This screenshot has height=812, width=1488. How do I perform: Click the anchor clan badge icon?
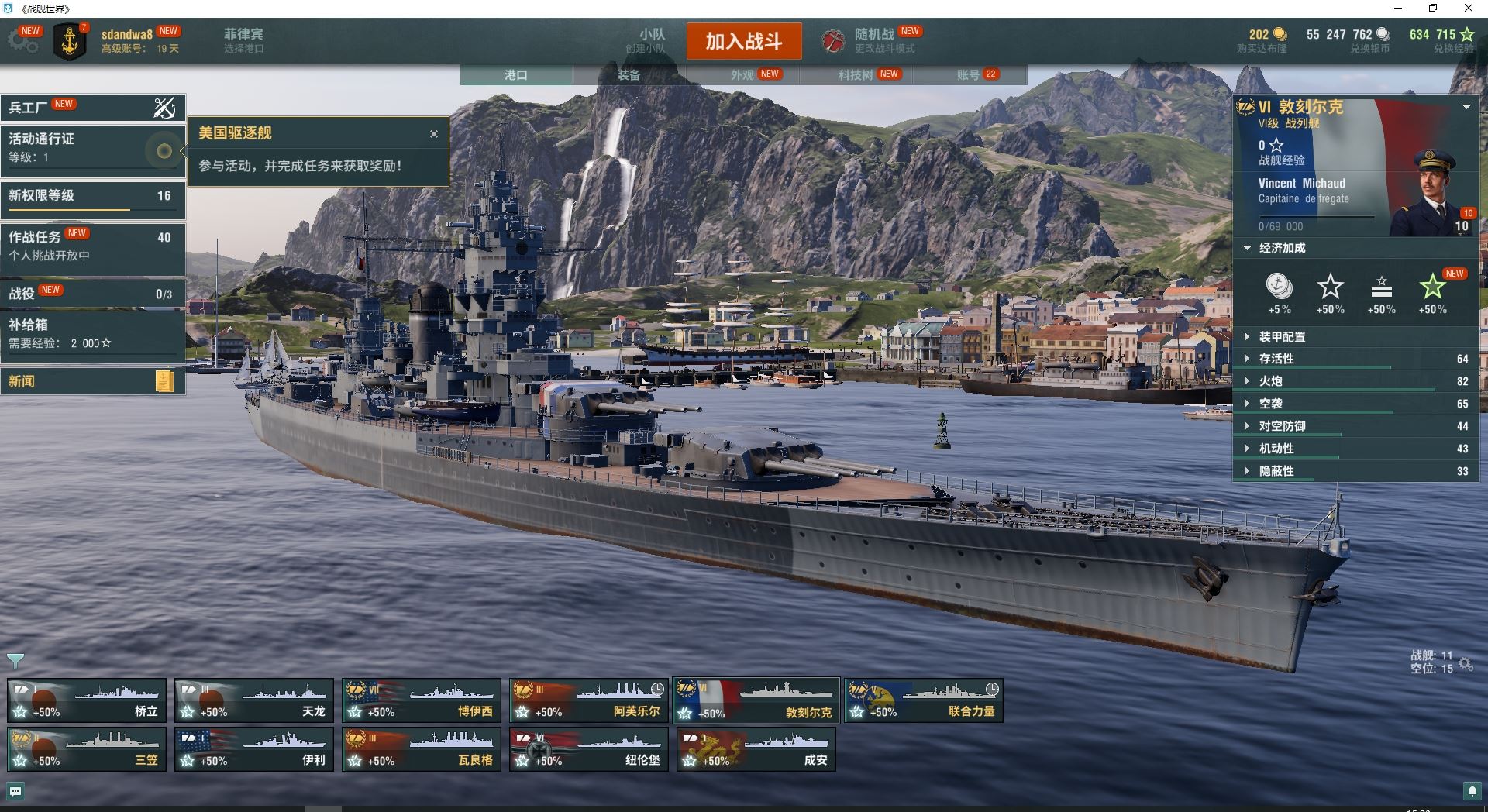pos(70,42)
